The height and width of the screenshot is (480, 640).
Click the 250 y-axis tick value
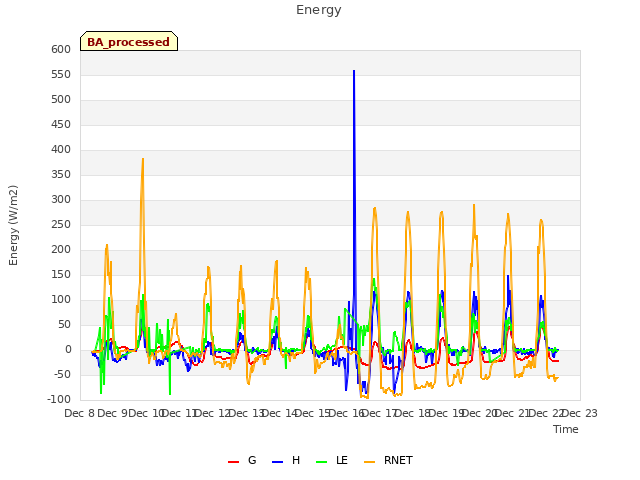(61, 224)
